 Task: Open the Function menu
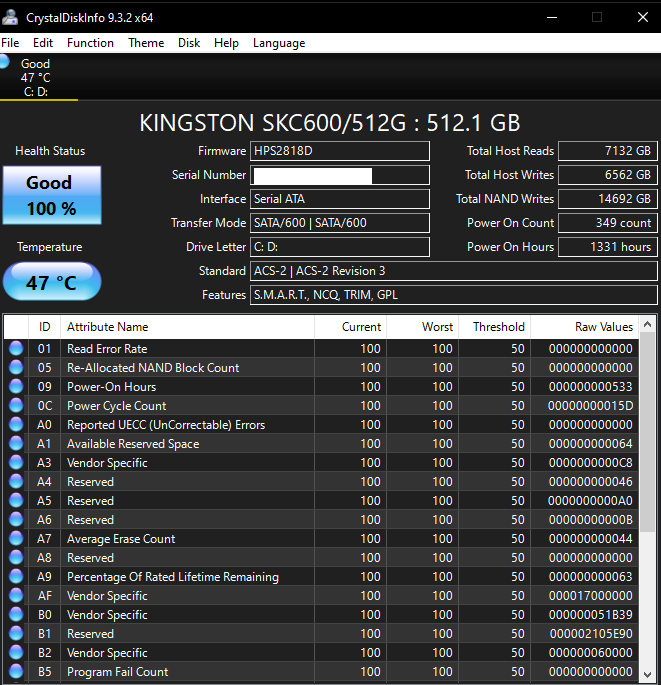pyautogui.click(x=90, y=43)
